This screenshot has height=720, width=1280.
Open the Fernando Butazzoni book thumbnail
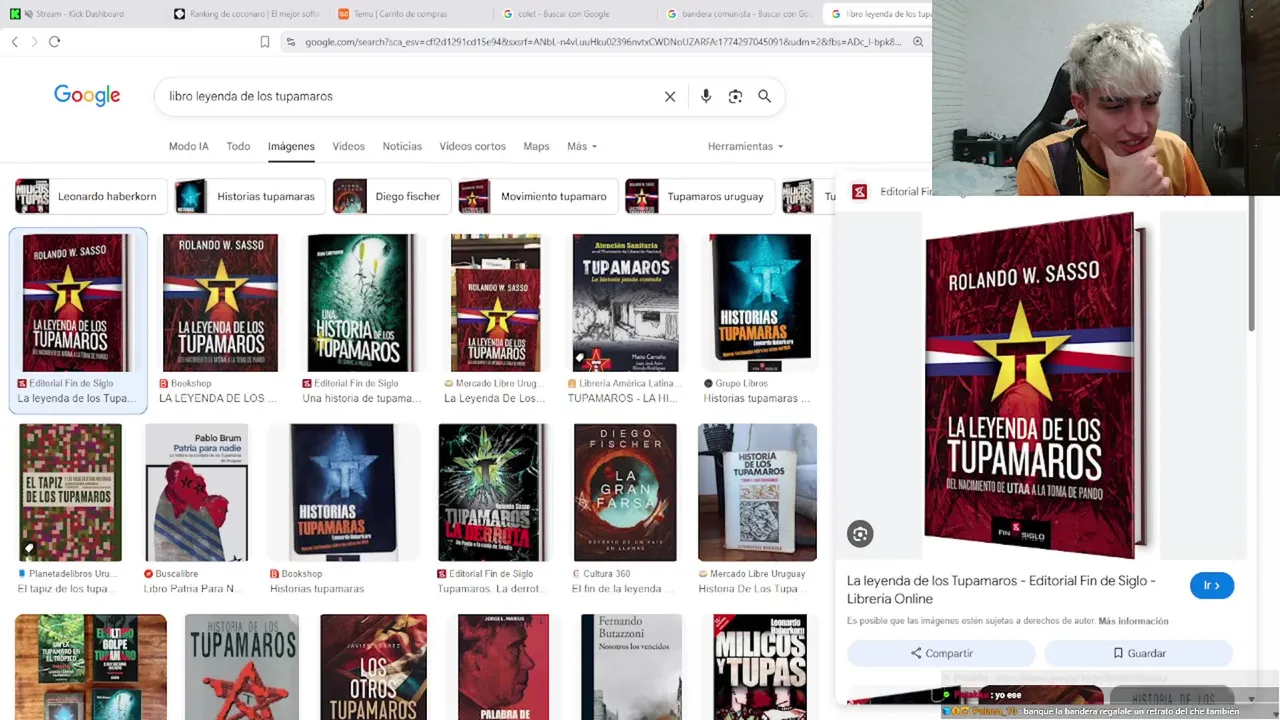point(631,667)
